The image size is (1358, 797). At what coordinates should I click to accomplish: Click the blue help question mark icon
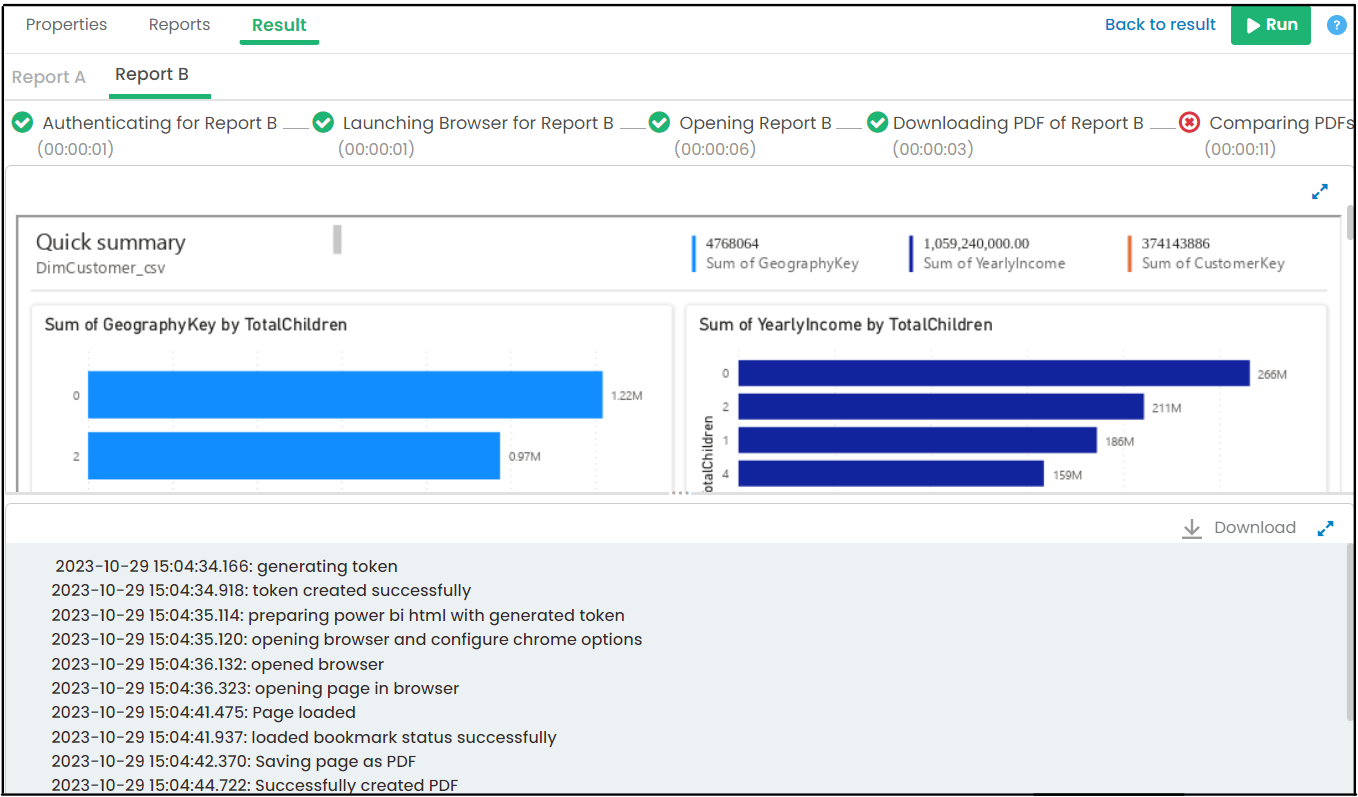(1336, 25)
